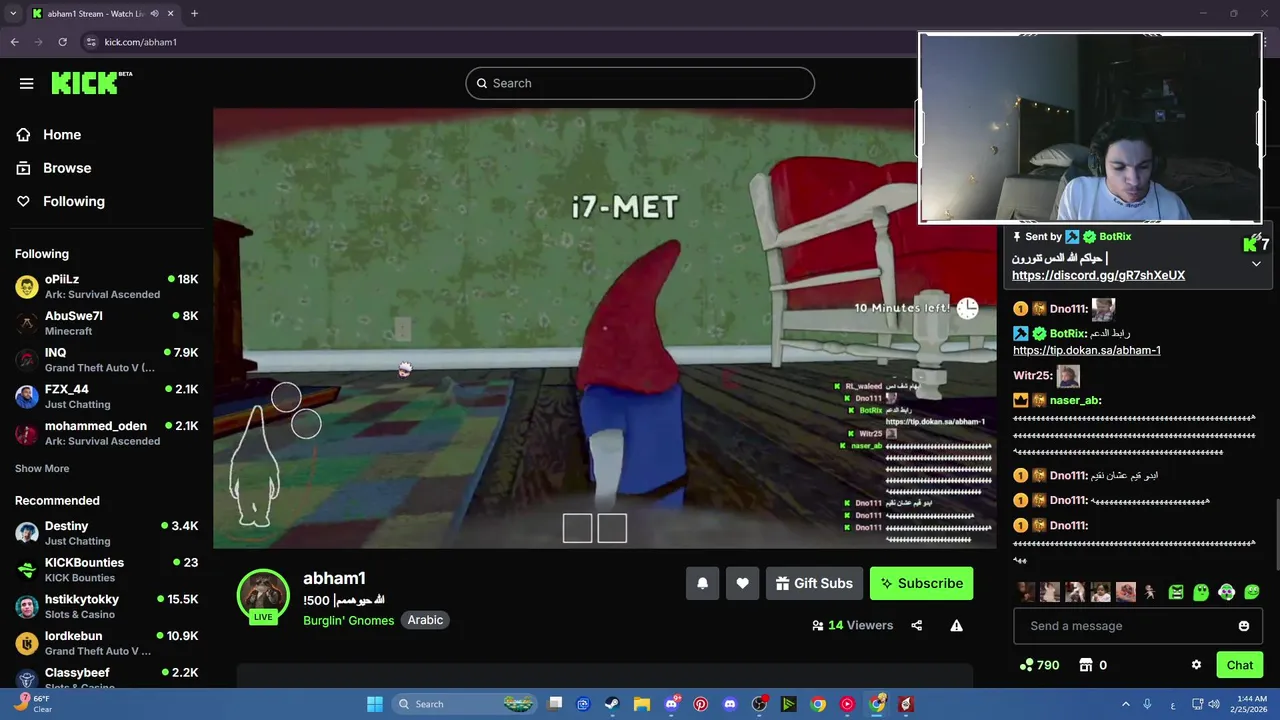View site information icon
1280x720 pixels.
coord(91,42)
